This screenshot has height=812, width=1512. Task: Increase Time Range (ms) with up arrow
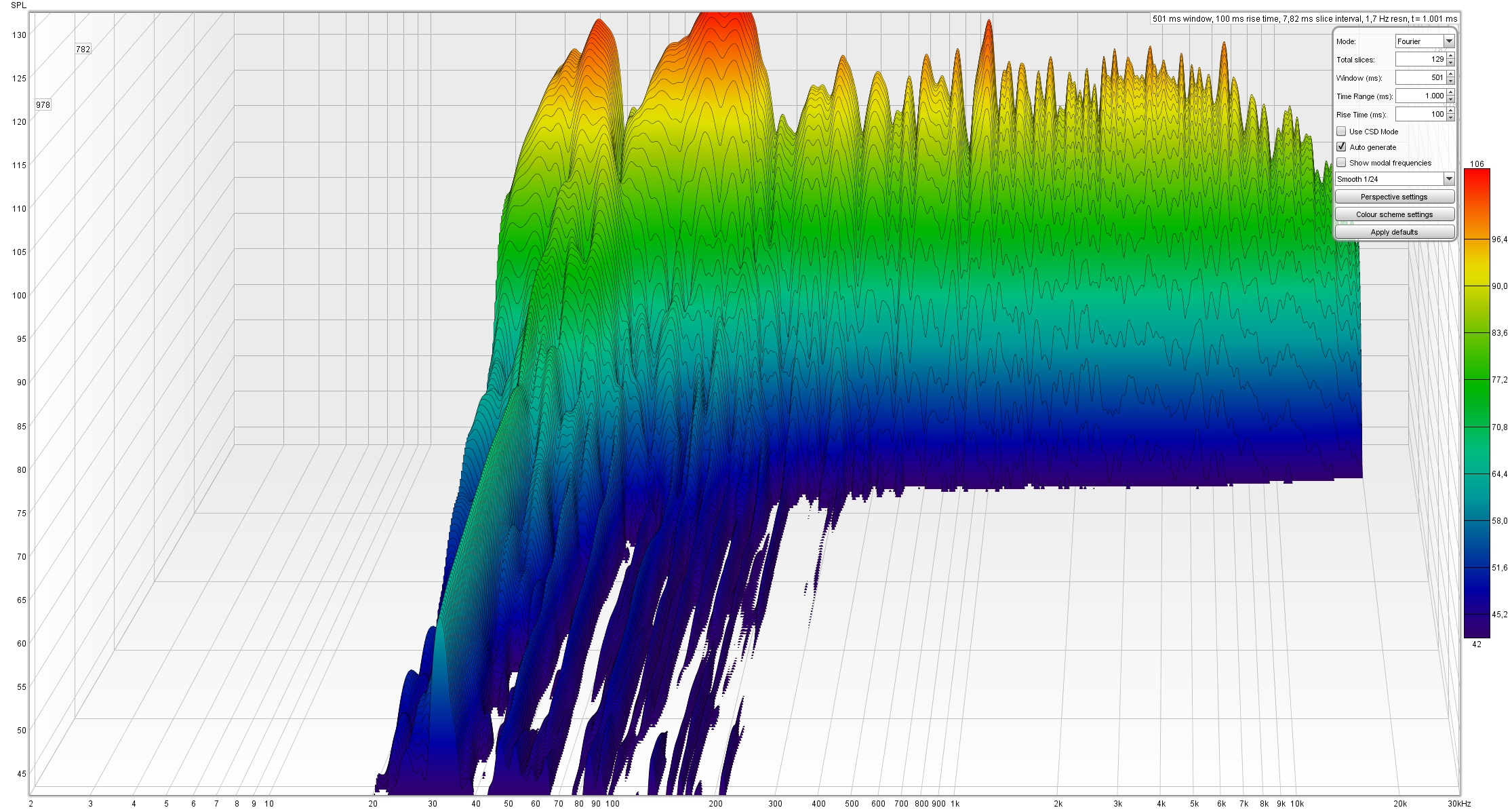tap(1450, 92)
